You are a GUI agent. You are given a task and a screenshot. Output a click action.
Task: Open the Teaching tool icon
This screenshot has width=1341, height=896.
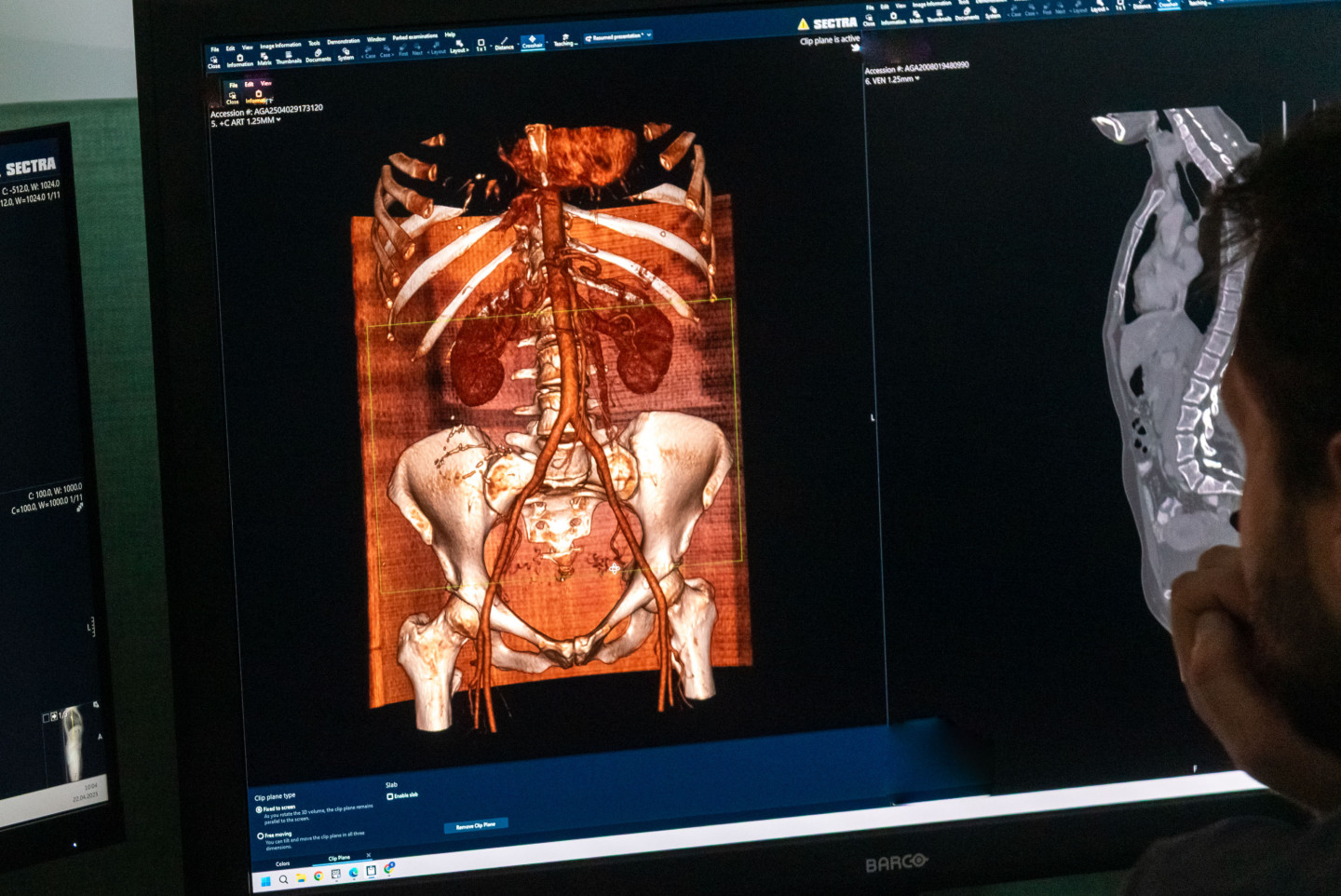[565, 40]
